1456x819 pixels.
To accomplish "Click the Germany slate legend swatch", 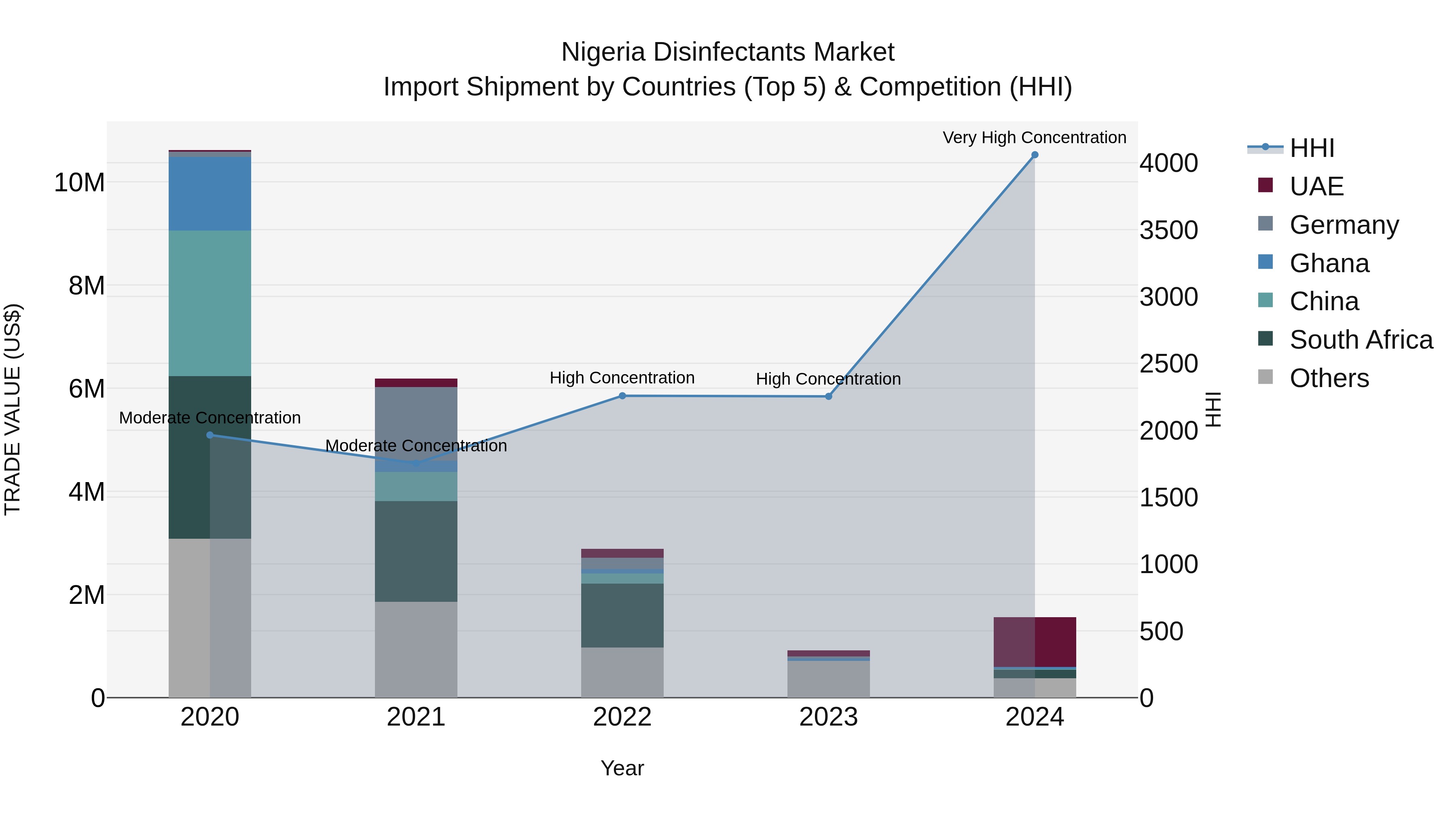I will coord(1266,223).
